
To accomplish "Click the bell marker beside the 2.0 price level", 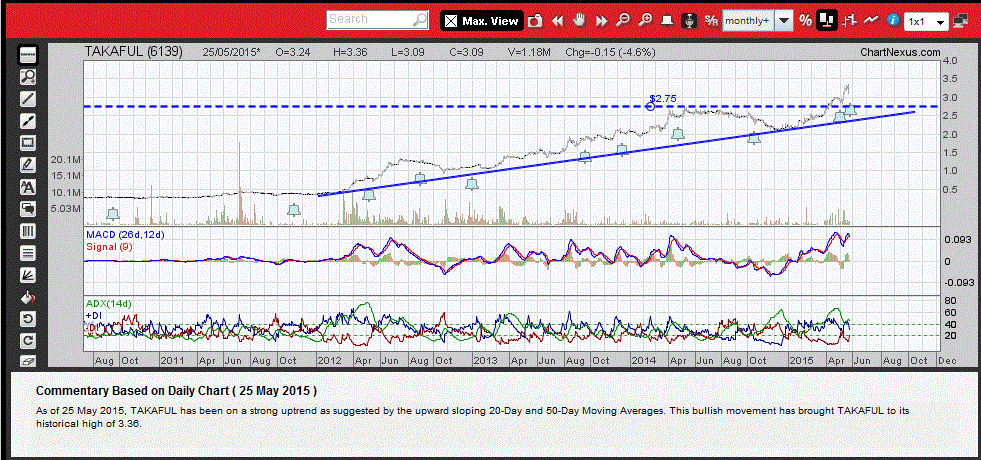I will (x=678, y=133).
